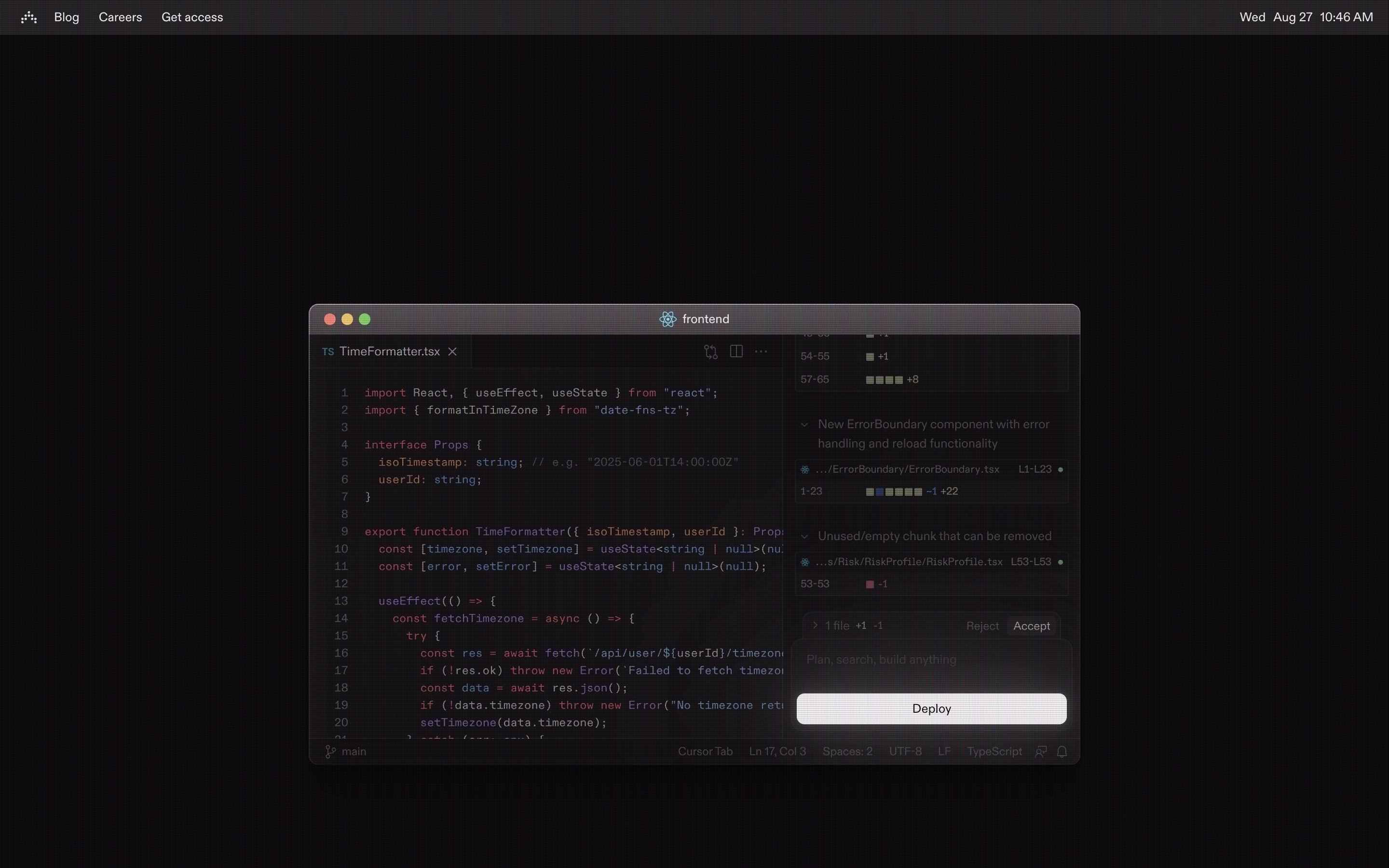The height and width of the screenshot is (868, 1389).
Task: Click the feedback person icon in status bar
Action: (1040, 751)
